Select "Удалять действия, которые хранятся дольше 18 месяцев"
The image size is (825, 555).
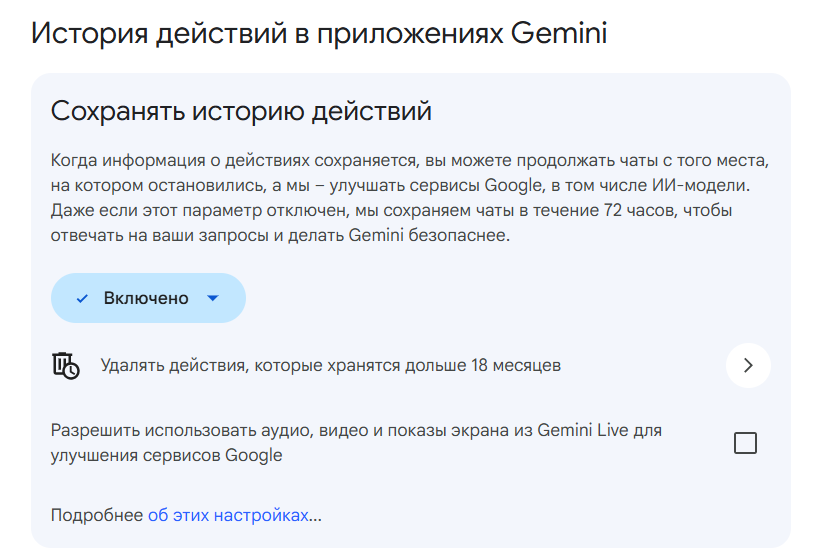click(330, 365)
